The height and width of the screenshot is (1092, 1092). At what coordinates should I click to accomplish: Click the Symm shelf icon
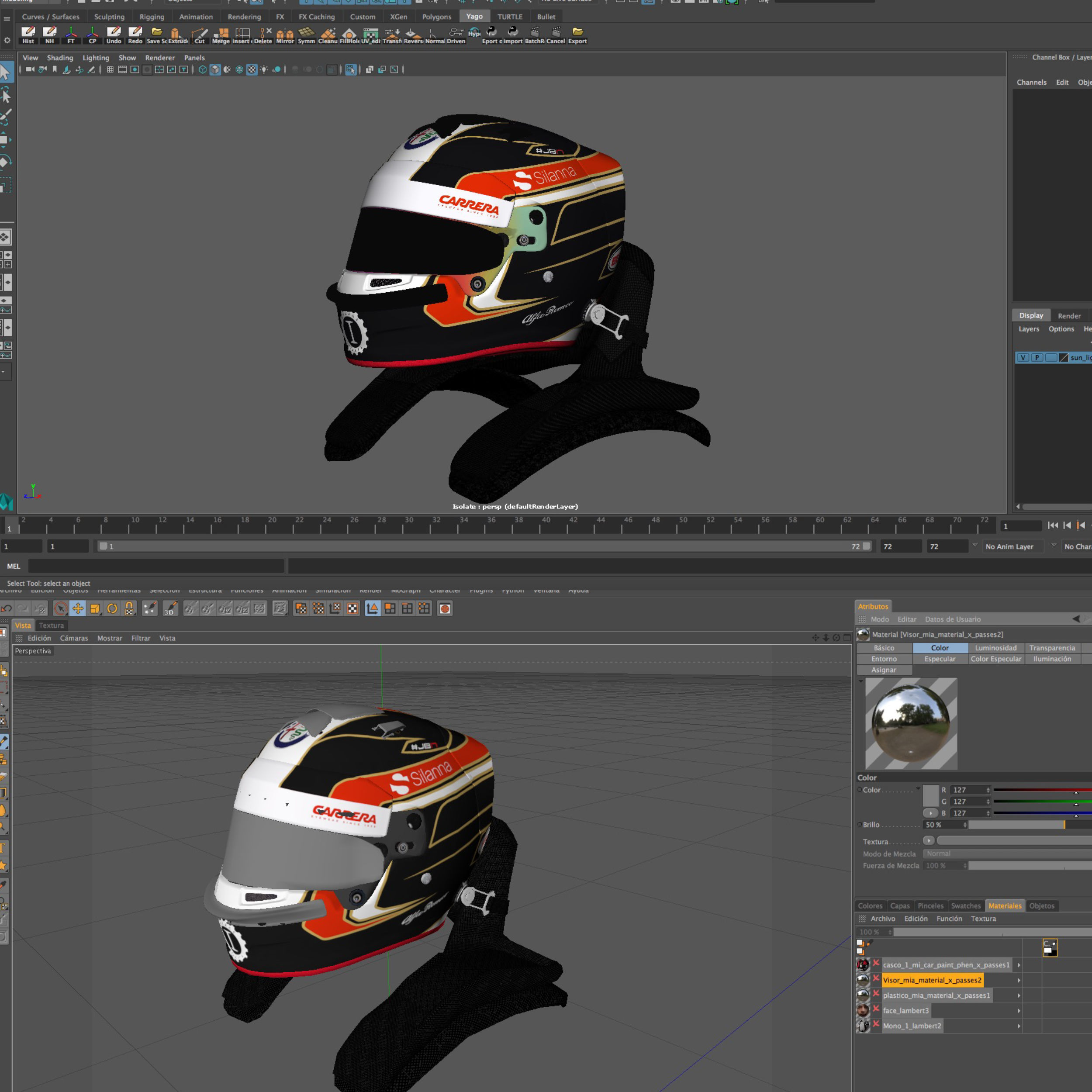click(306, 35)
